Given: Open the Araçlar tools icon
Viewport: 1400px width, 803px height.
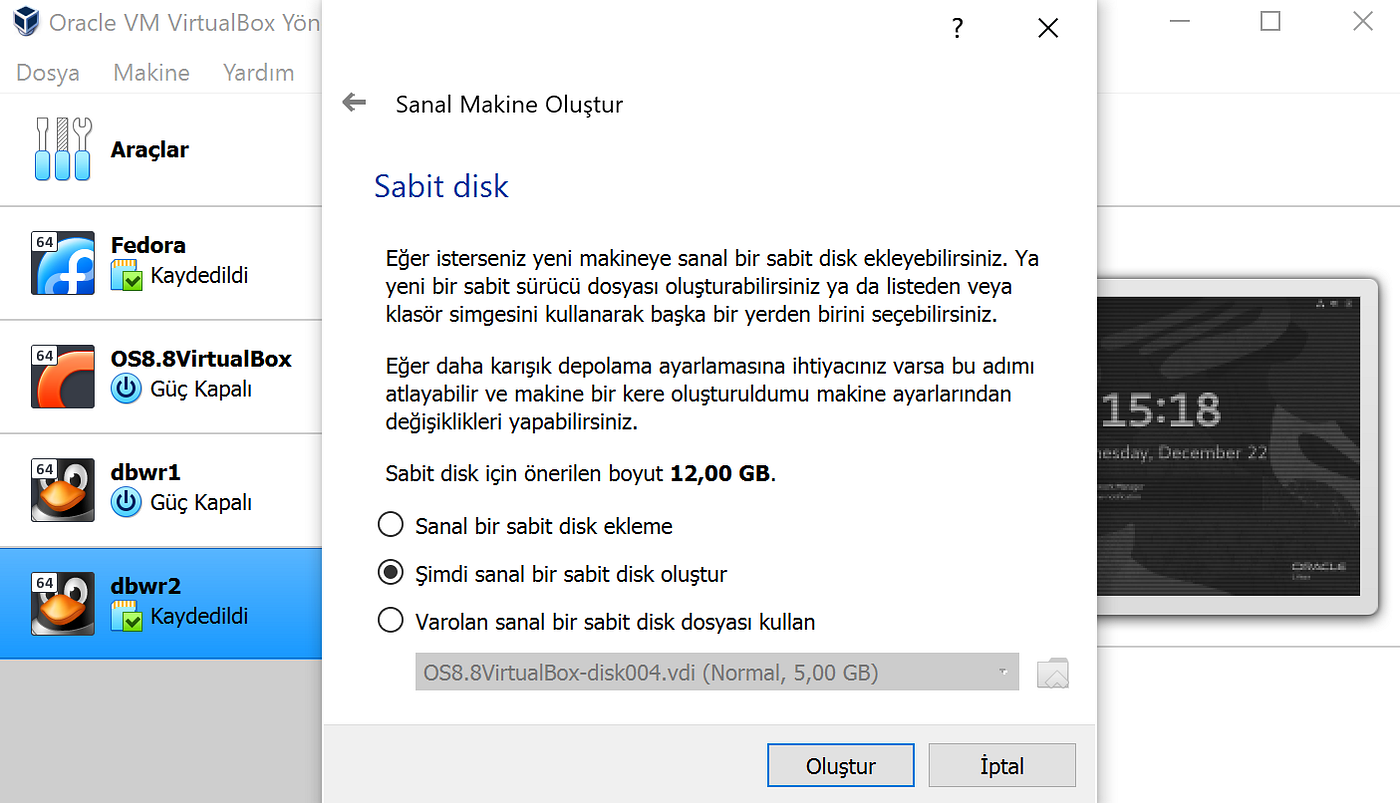Looking at the screenshot, I should (63, 149).
